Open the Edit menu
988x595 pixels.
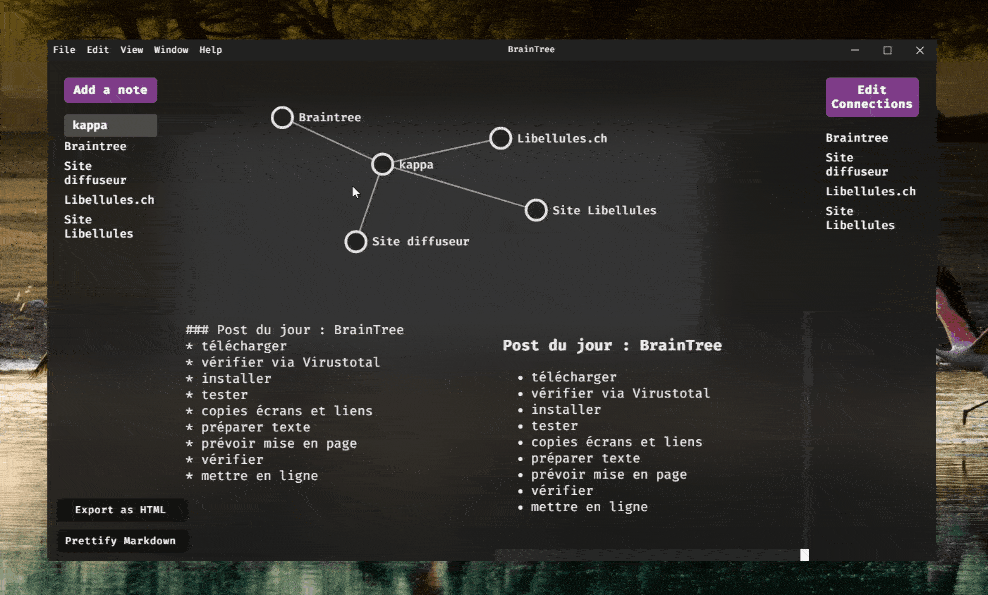tap(98, 50)
